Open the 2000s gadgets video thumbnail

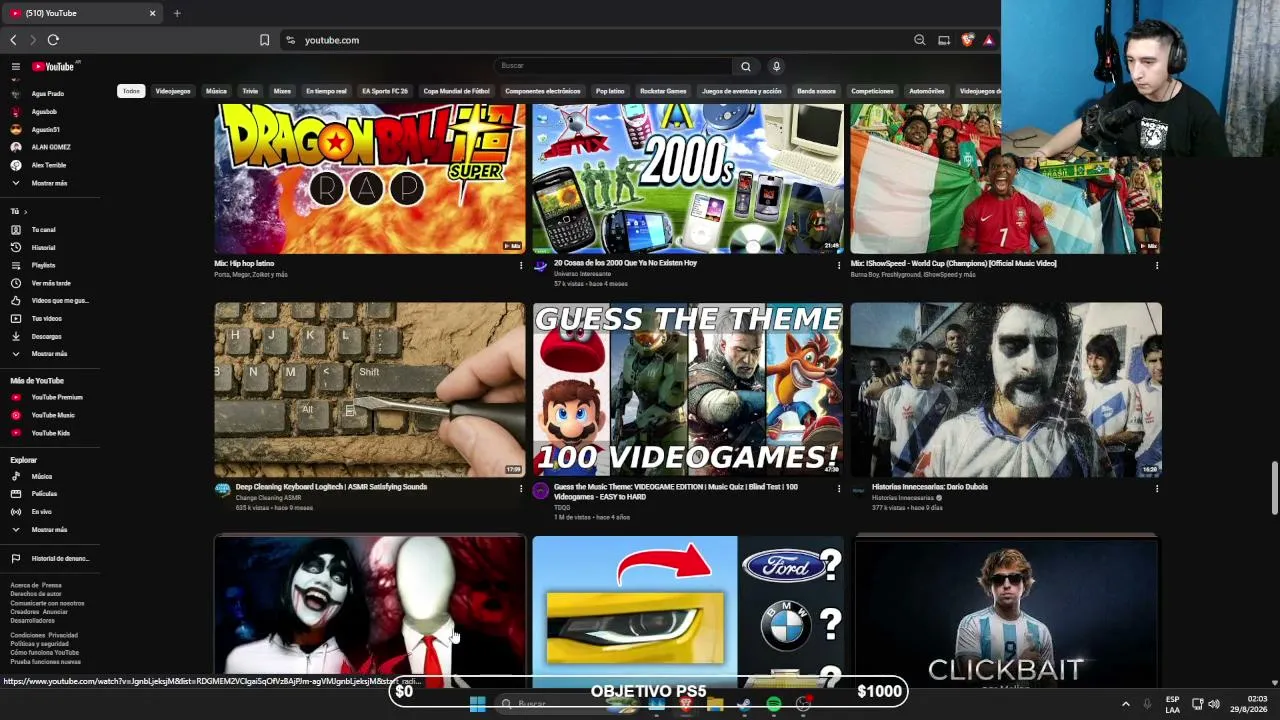tap(688, 179)
